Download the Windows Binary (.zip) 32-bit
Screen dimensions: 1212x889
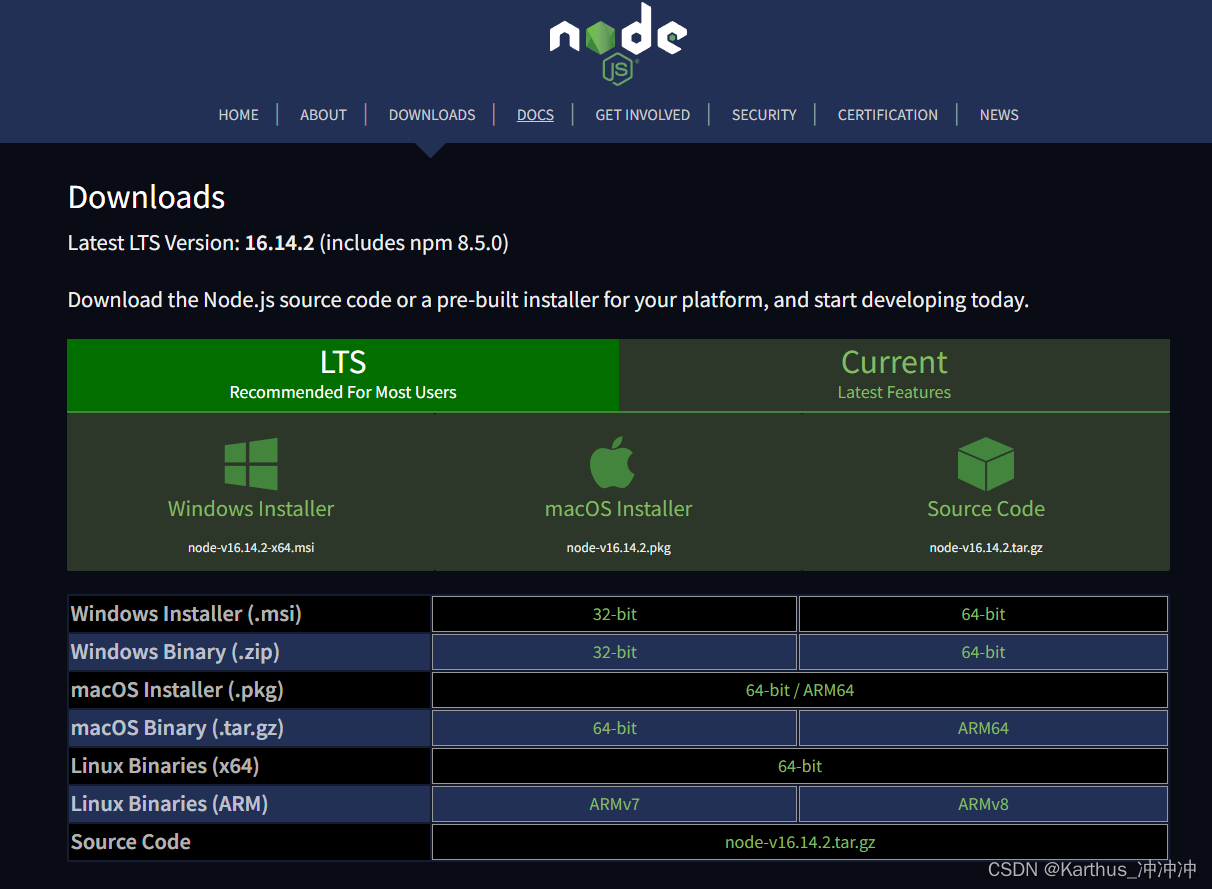pyautogui.click(x=614, y=652)
